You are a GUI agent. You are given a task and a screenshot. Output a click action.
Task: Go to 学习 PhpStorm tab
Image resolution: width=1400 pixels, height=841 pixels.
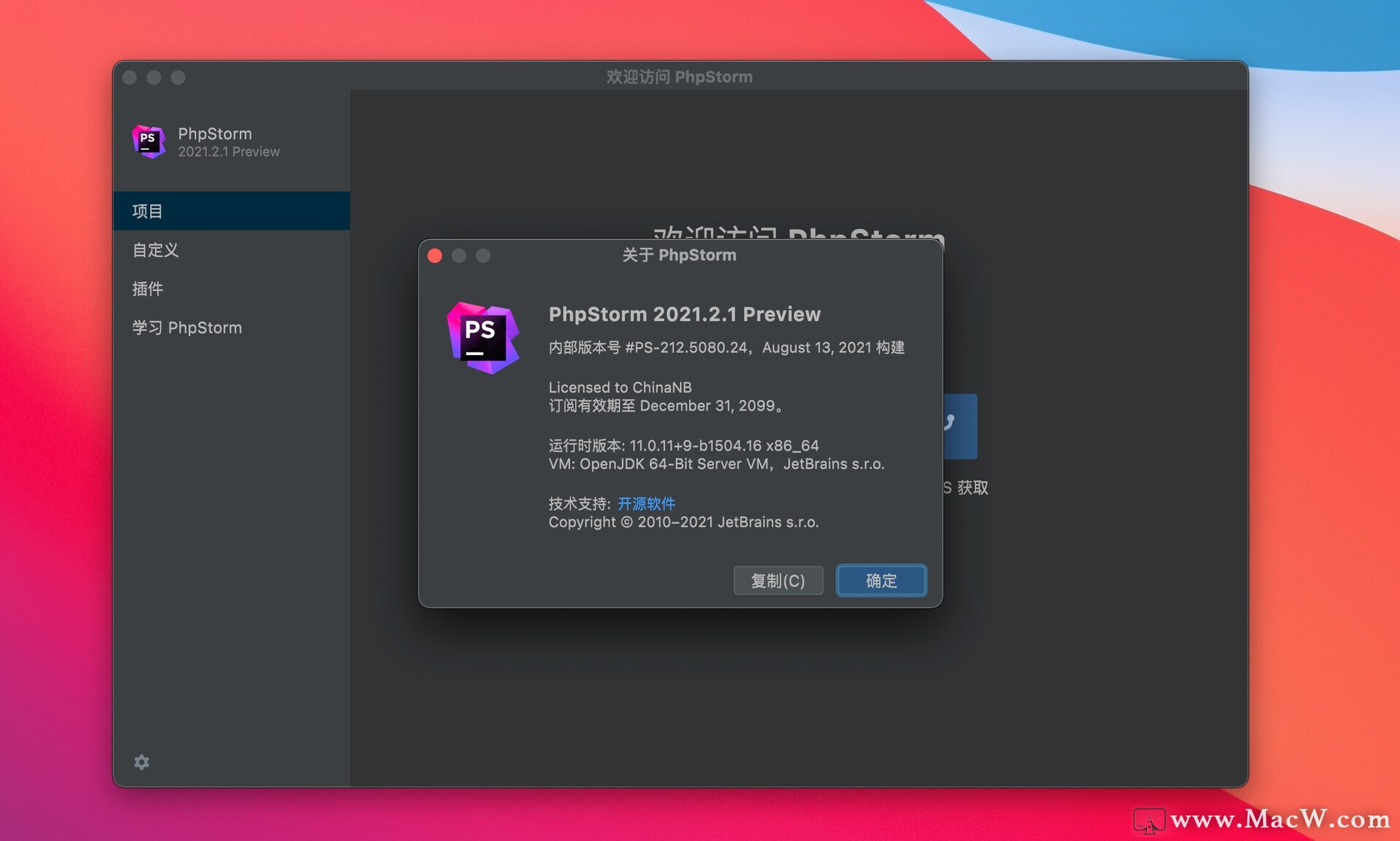(231, 328)
